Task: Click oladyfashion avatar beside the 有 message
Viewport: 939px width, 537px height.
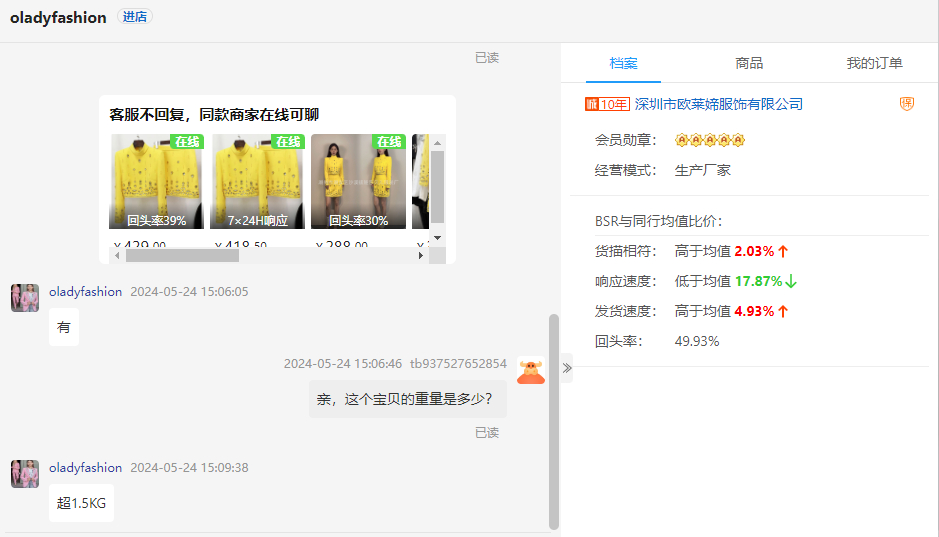Action: pos(25,297)
